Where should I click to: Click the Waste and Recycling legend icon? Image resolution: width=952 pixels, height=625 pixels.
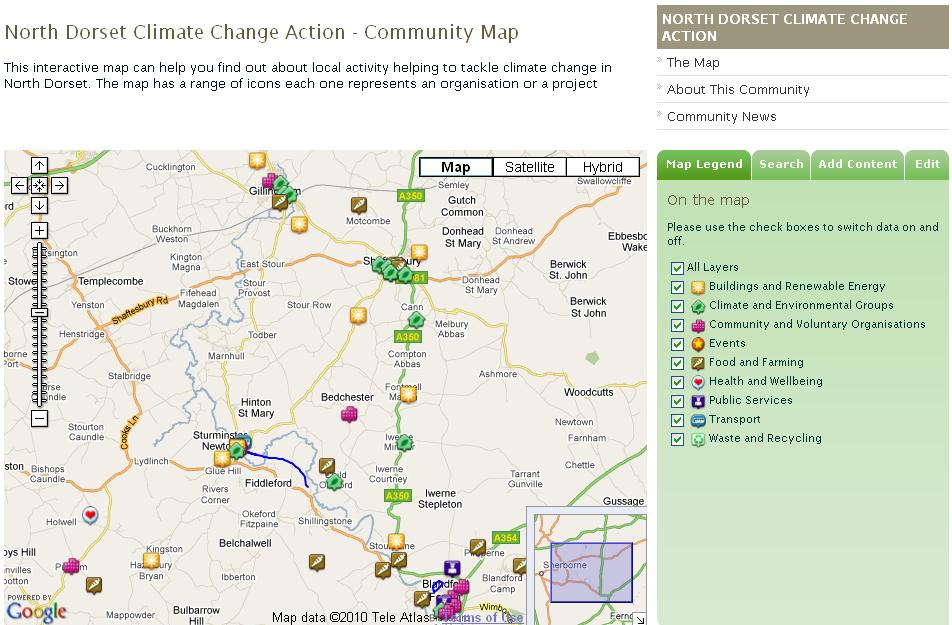coord(698,439)
